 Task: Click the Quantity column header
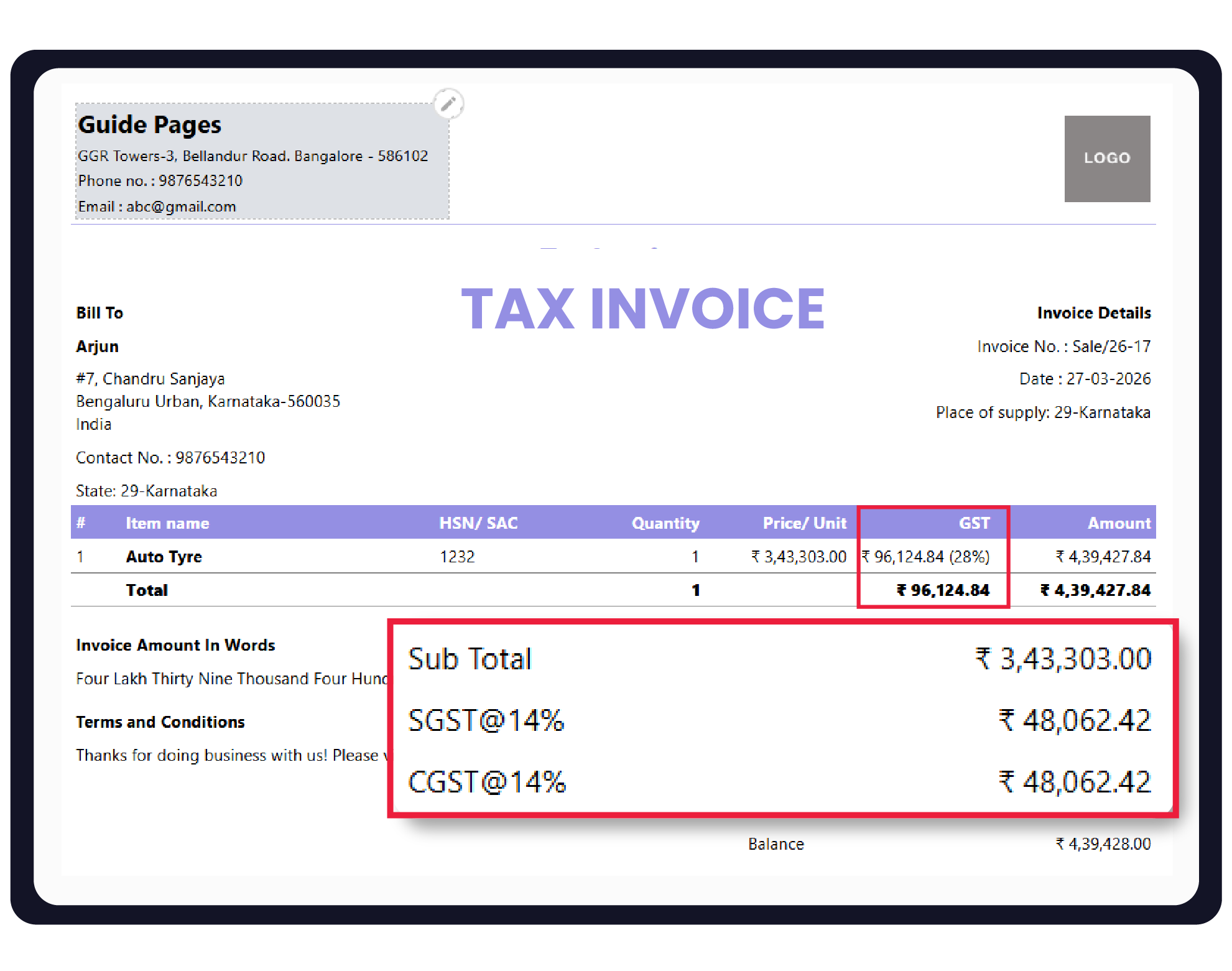665,523
